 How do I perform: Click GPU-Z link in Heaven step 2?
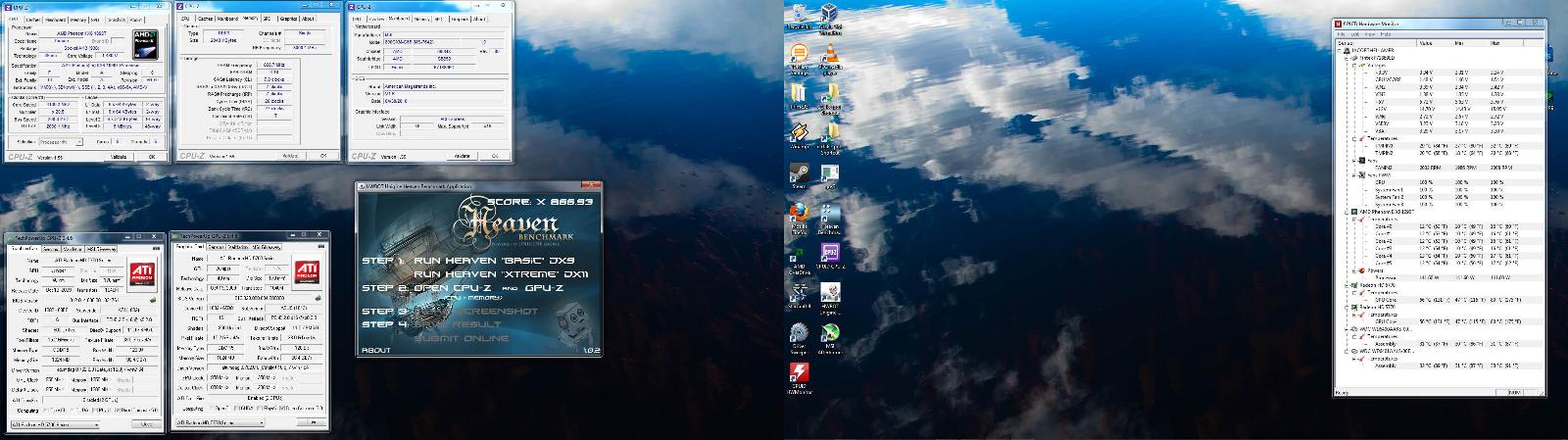(x=544, y=288)
